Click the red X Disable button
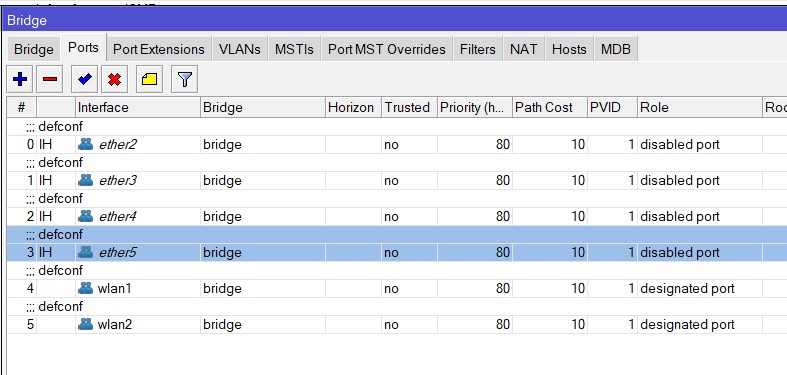This screenshot has height=375, width=787. point(114,79)
